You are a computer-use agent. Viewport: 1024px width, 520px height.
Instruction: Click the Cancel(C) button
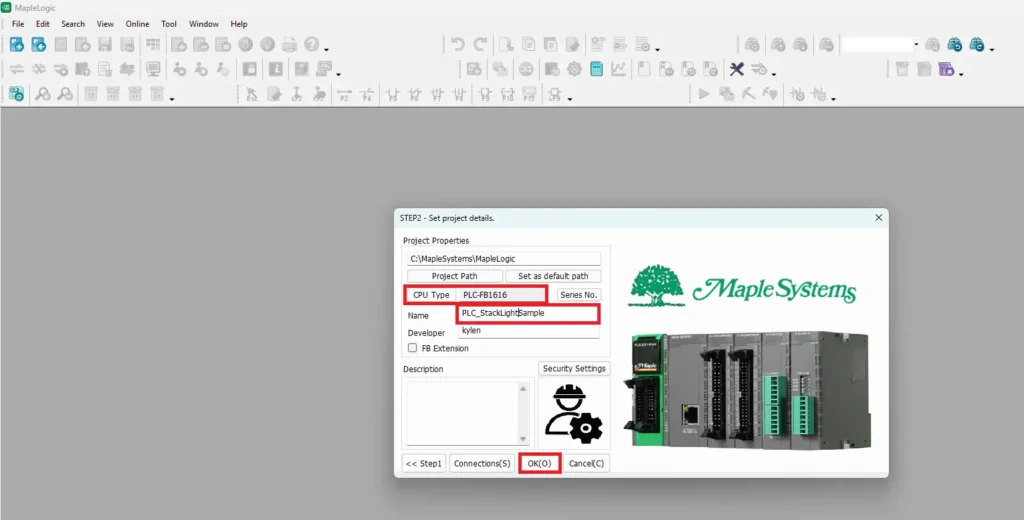(x=586, y=463)
